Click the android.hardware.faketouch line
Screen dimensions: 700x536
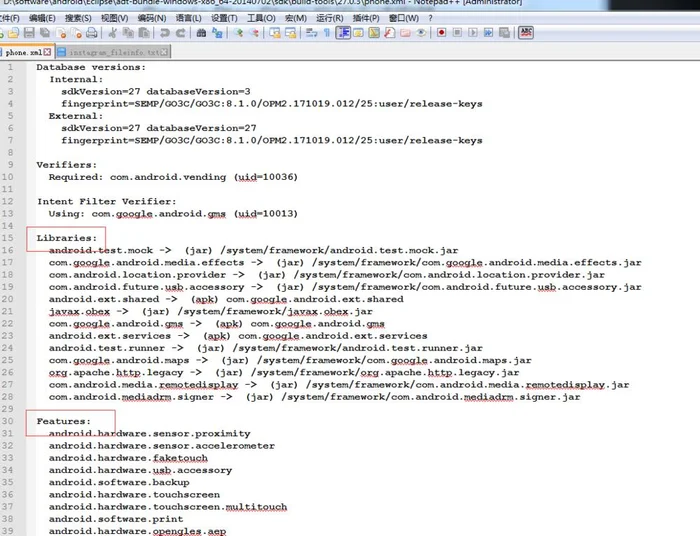click(x=128, y=458)
